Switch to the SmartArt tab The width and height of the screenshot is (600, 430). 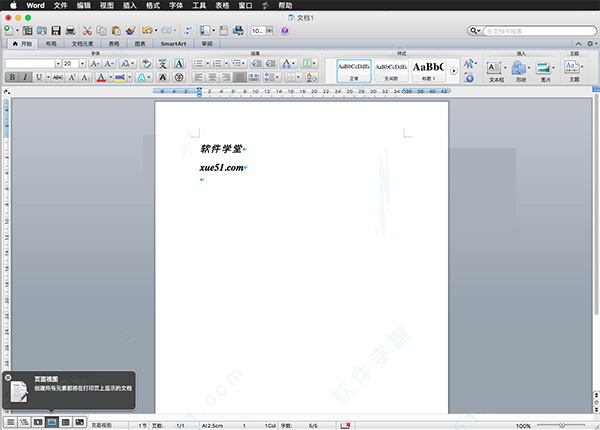coord(173,44)
